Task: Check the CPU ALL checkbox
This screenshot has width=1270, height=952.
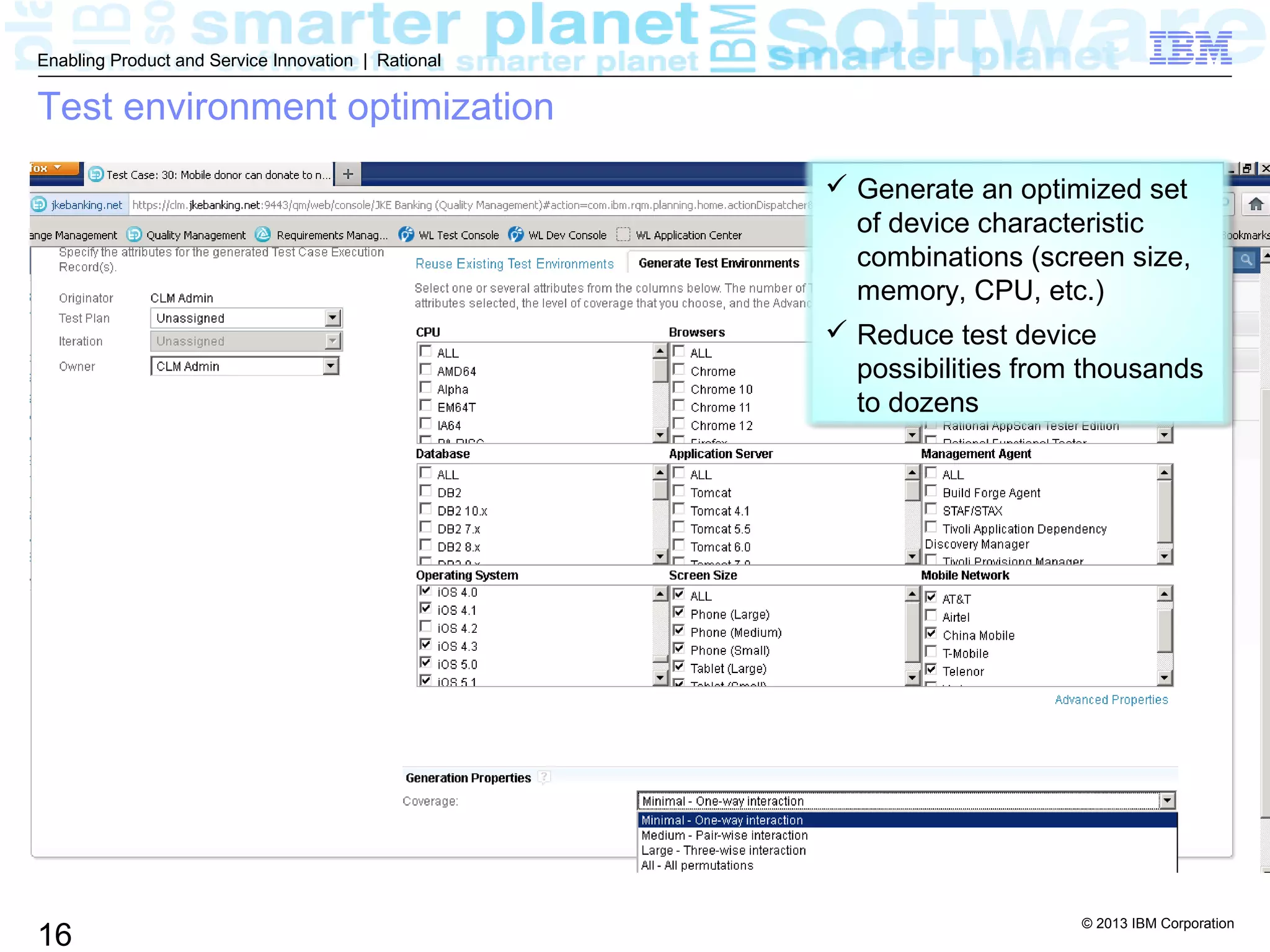Action: pyautogui.click(x=426, y=351)
